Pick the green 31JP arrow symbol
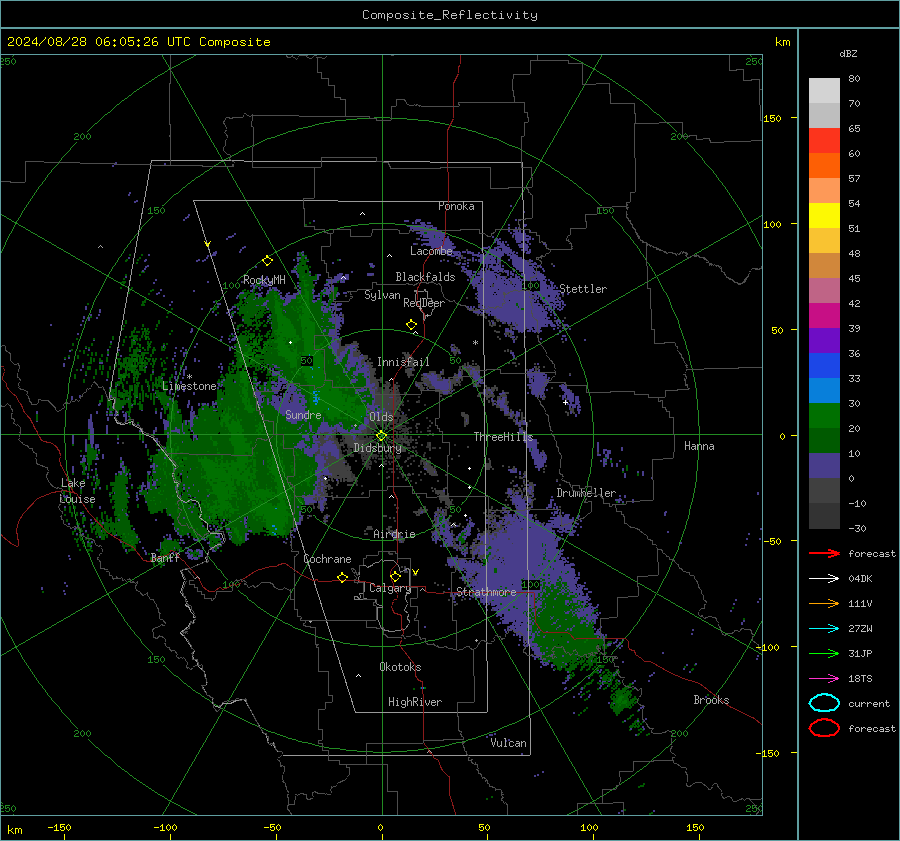Screen dimensions: 900x841 (824, 653)
